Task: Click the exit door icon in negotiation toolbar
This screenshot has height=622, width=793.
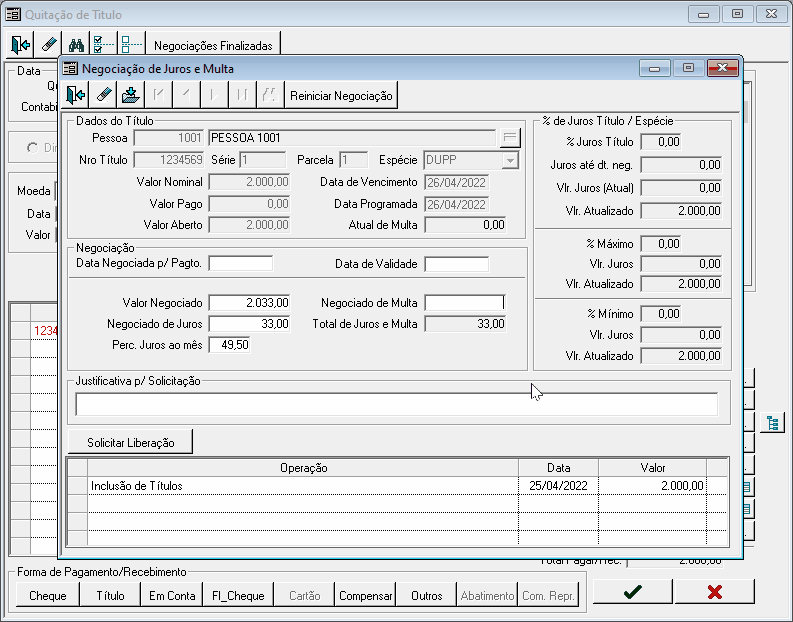Action: click(x=76, y=95)
